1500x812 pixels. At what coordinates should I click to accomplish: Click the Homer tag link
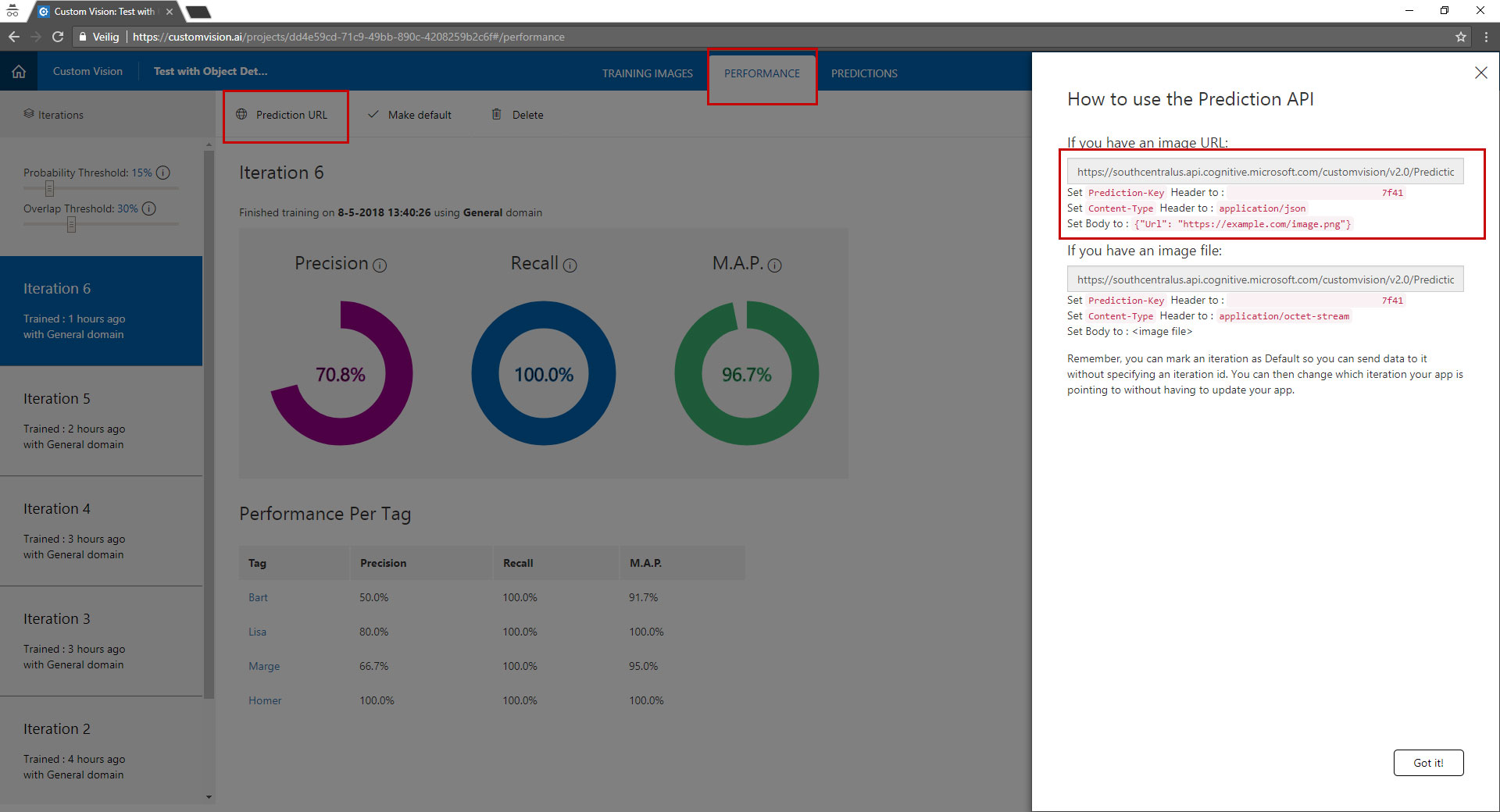pyautogui.click(x=265, y=700)
